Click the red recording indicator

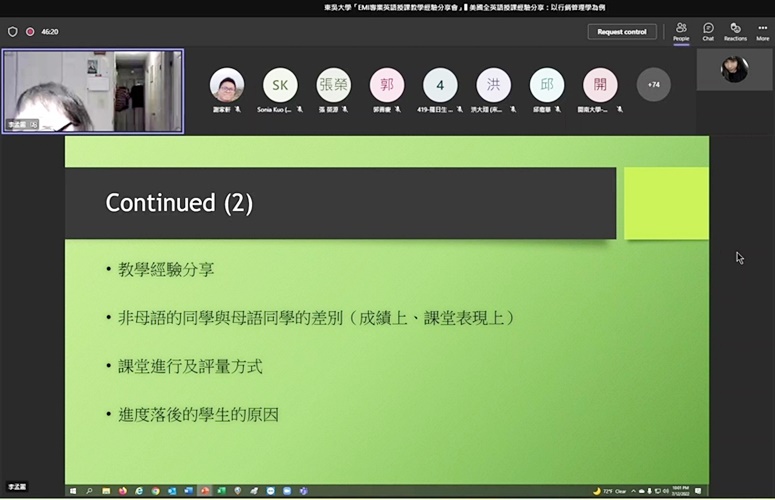click(30, 32)
